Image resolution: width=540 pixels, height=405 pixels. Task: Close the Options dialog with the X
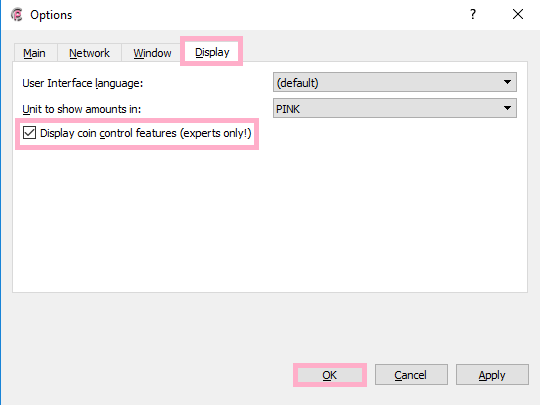(x=518, y=14)
